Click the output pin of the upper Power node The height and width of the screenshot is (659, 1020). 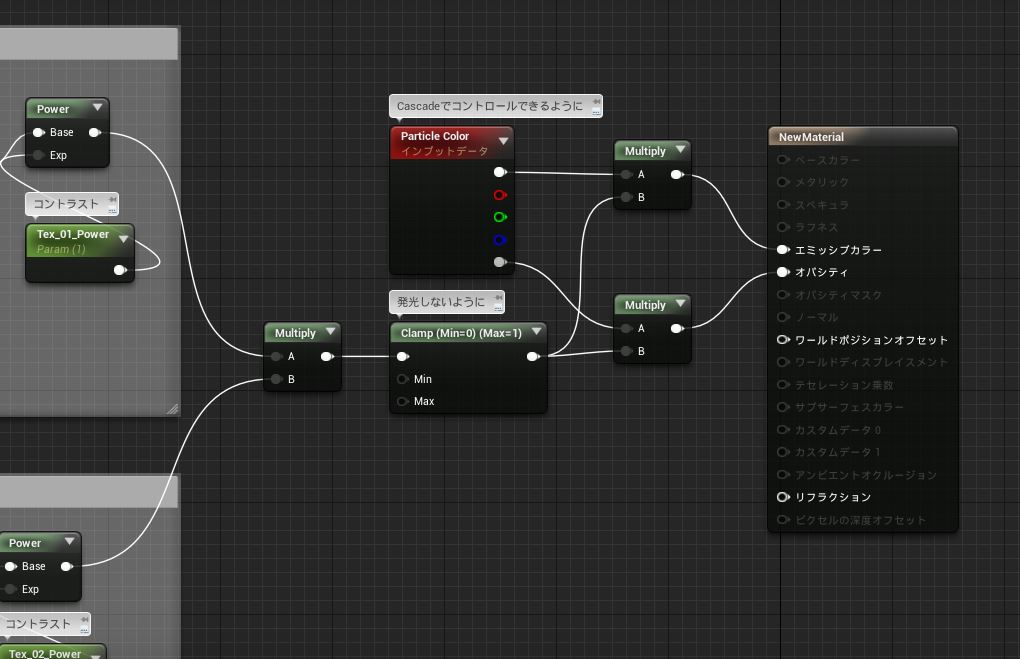95,133
